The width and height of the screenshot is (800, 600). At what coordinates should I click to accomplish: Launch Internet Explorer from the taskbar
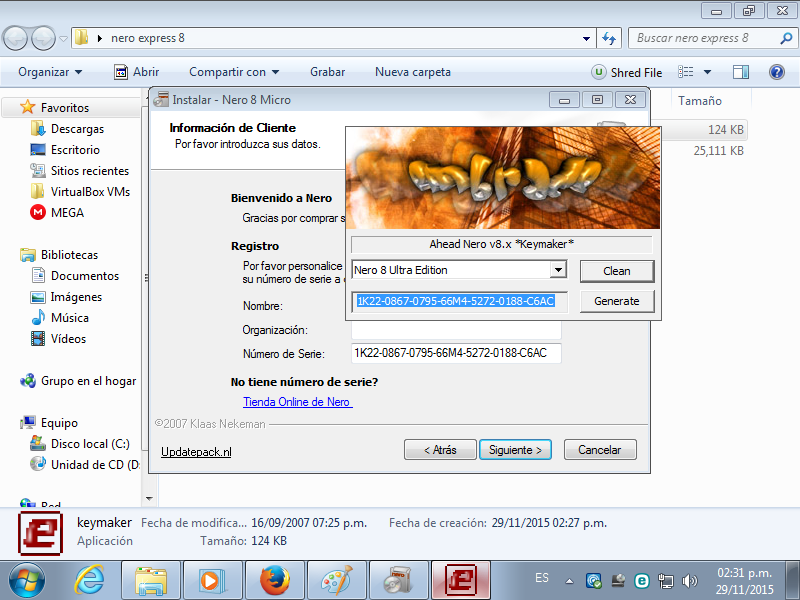coord(89,581)
